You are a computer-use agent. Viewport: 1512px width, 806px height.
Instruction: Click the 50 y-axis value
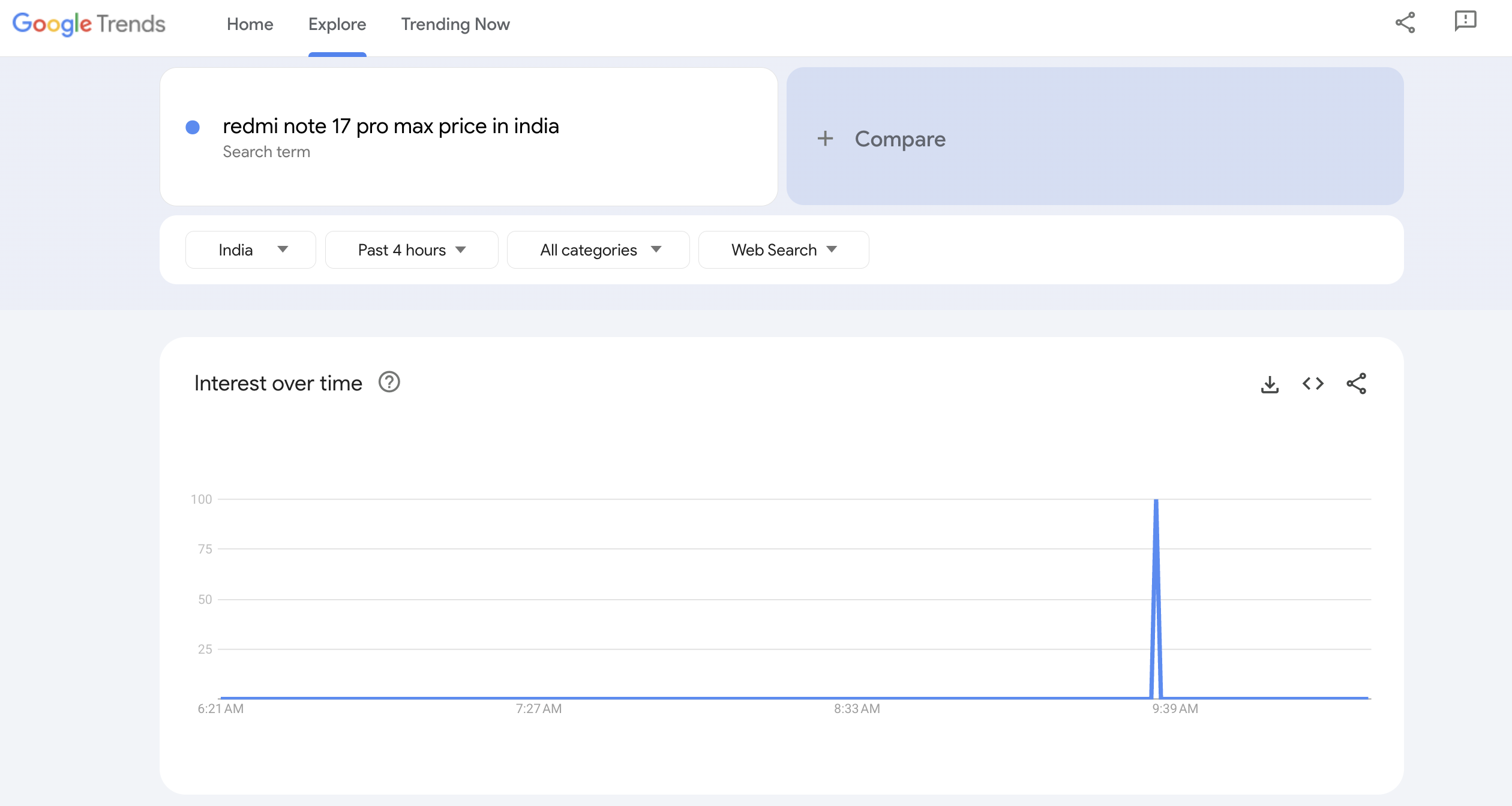[205, 599]
